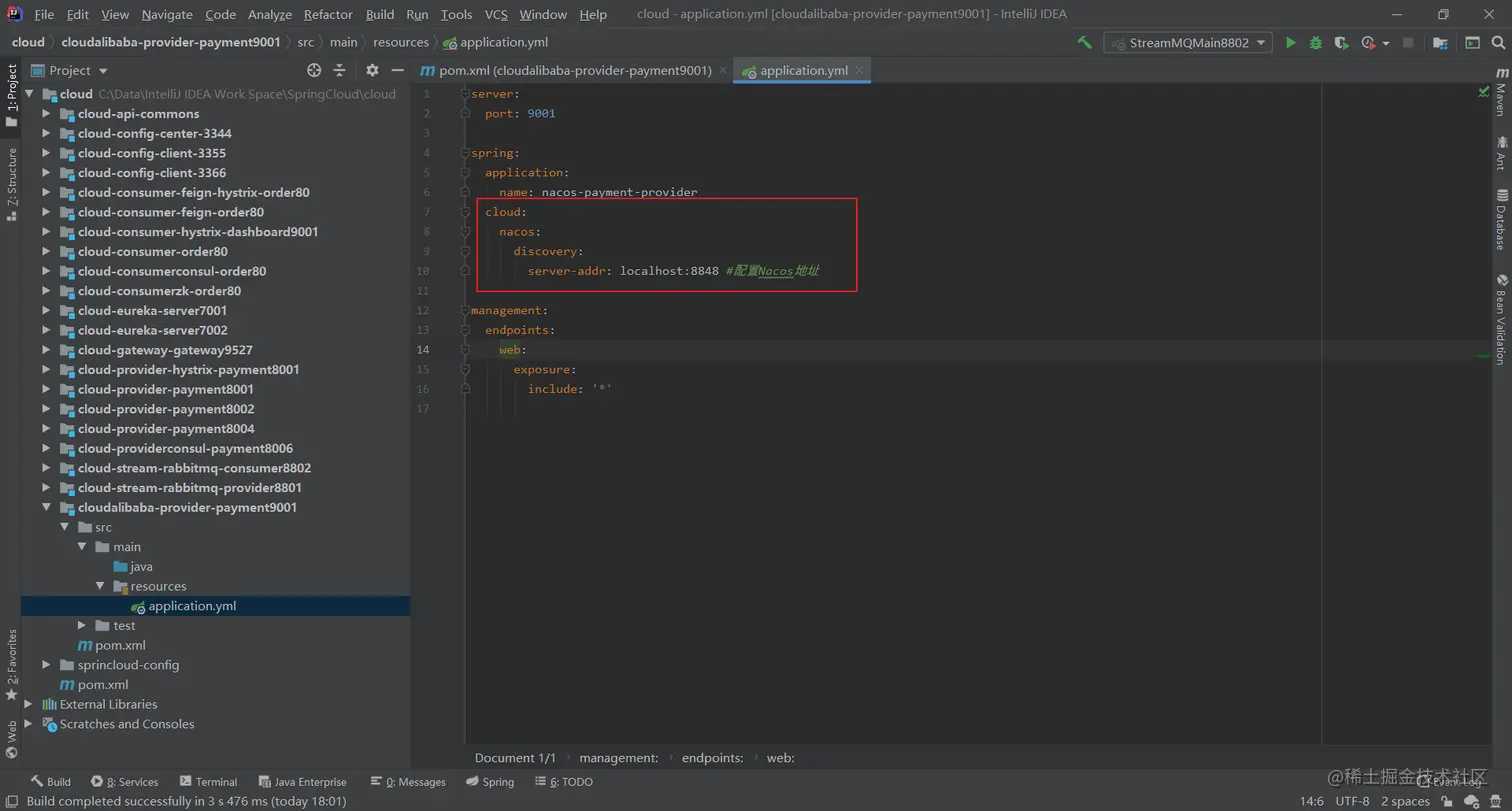1512x811 pixels.
Task: Toggle file read-only lock icon
Action: pos(1447,801)
